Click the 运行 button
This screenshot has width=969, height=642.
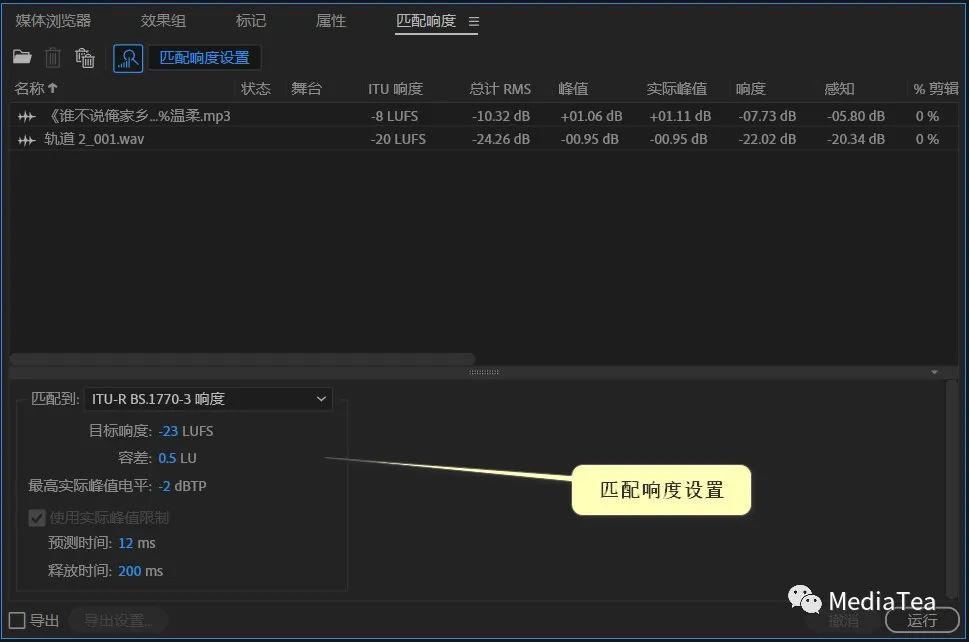tap(922, 620)
